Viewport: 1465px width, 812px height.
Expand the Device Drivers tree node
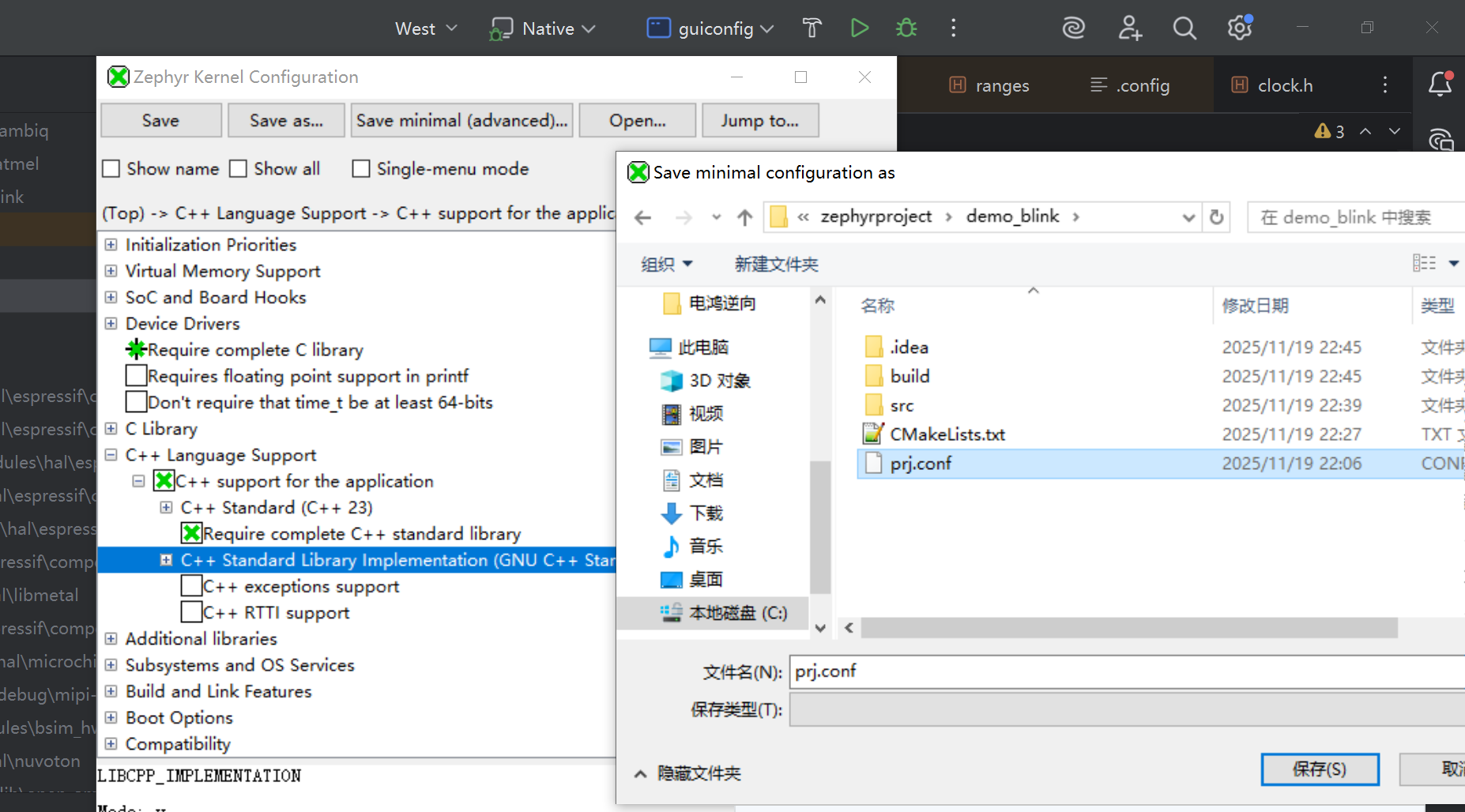111,324
